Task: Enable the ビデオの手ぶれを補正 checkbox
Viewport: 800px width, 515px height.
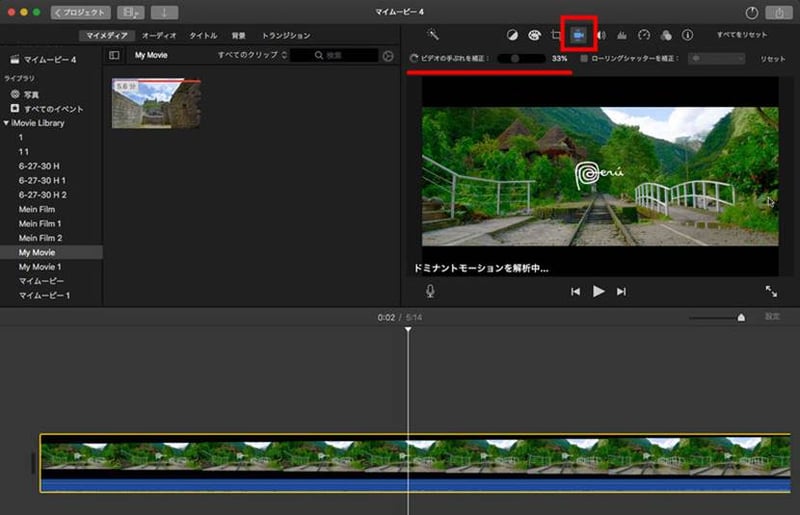Action: (x=414, y=58)
